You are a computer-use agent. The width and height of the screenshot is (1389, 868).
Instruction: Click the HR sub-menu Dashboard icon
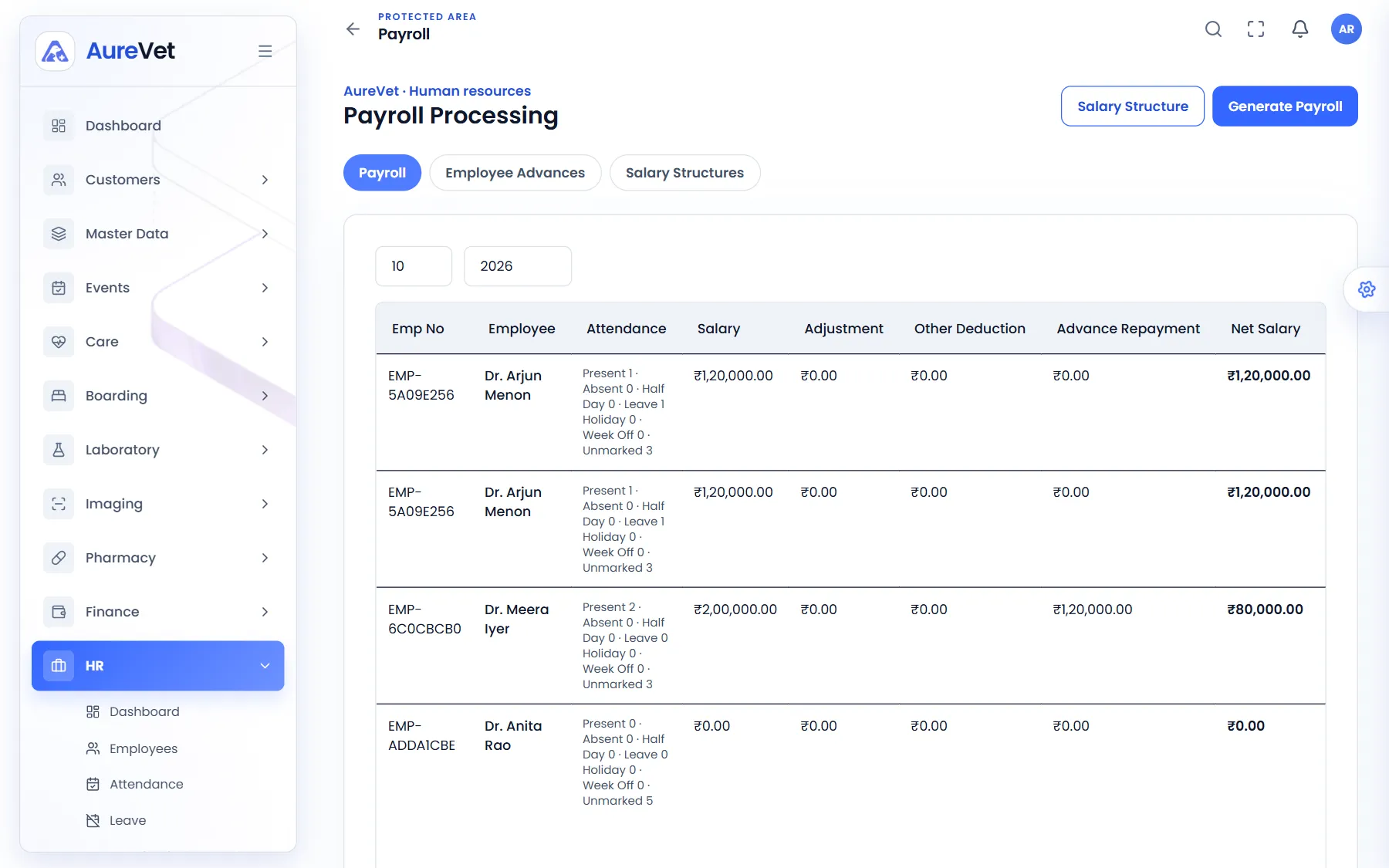tap(93, 711)
